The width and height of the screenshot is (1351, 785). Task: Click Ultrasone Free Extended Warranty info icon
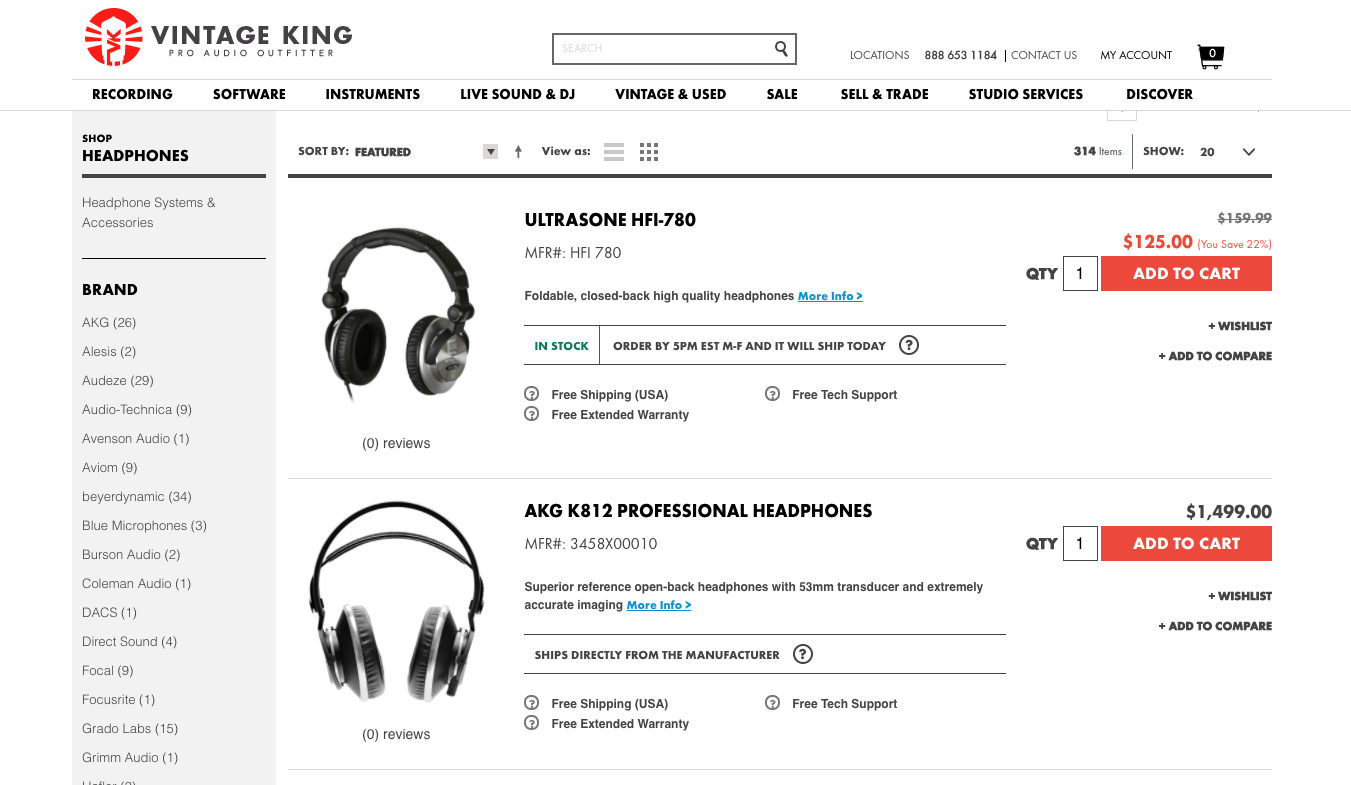[532, 414]
